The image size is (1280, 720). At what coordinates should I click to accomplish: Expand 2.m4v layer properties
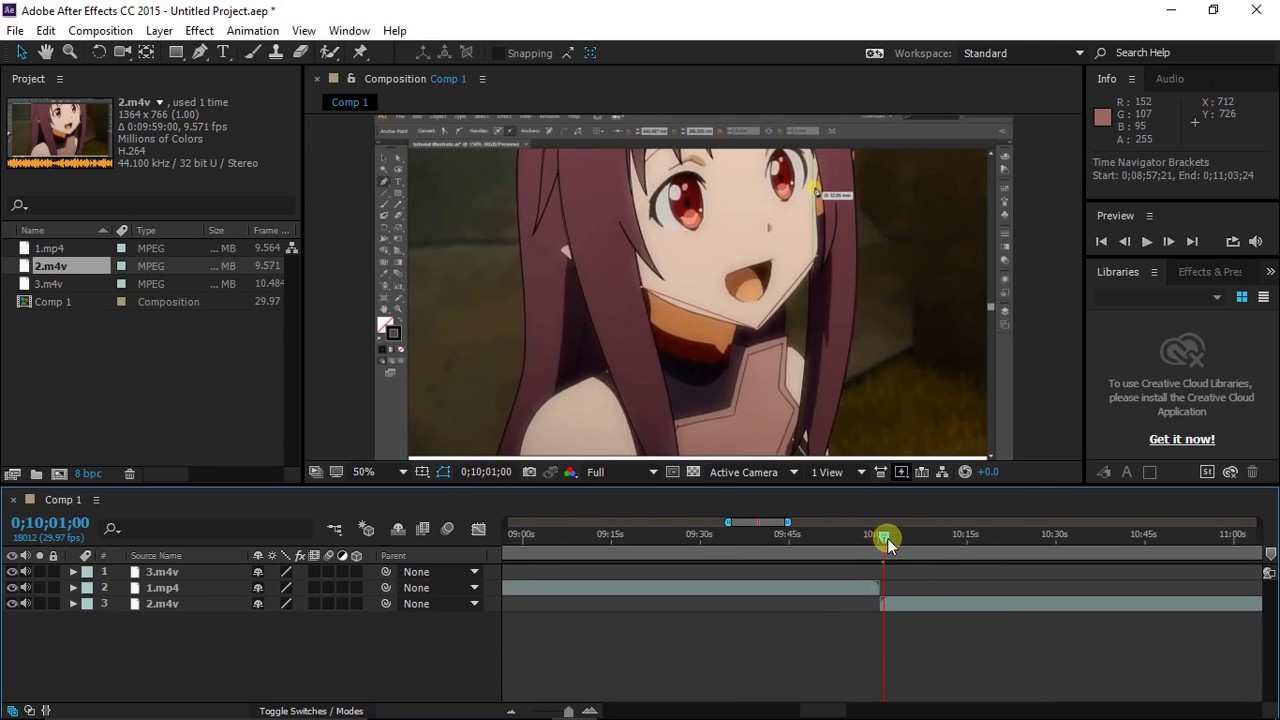pyautogui.click(x=73, y=604)
